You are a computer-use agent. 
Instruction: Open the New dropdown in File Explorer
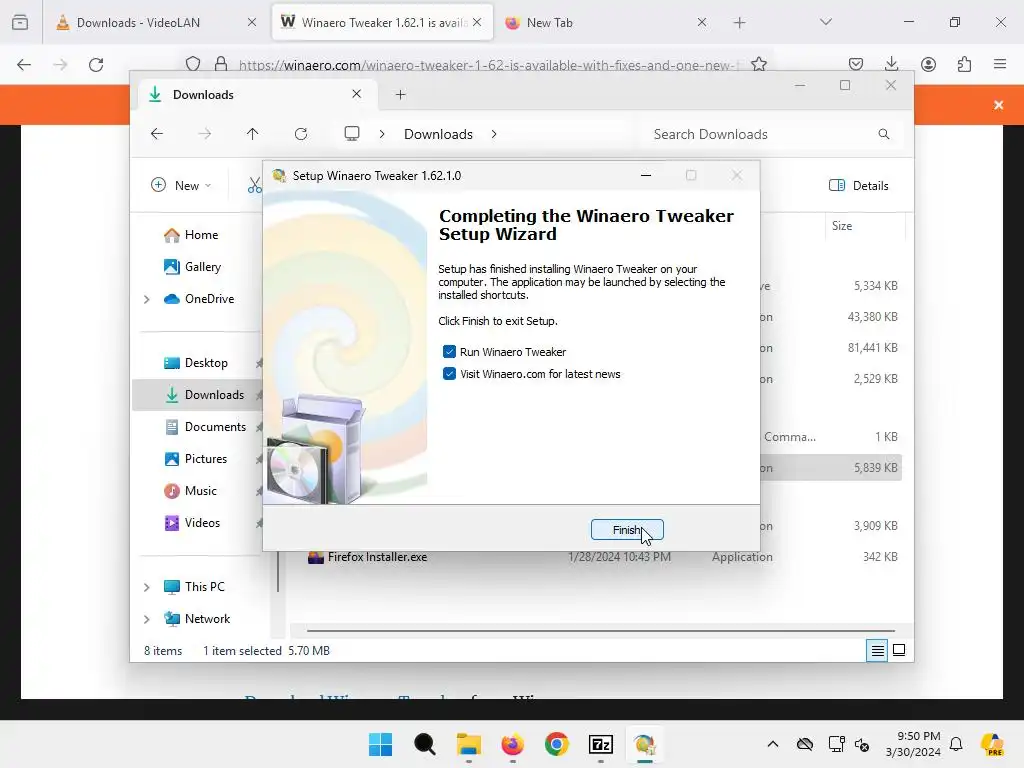click(x=181, y=185)
